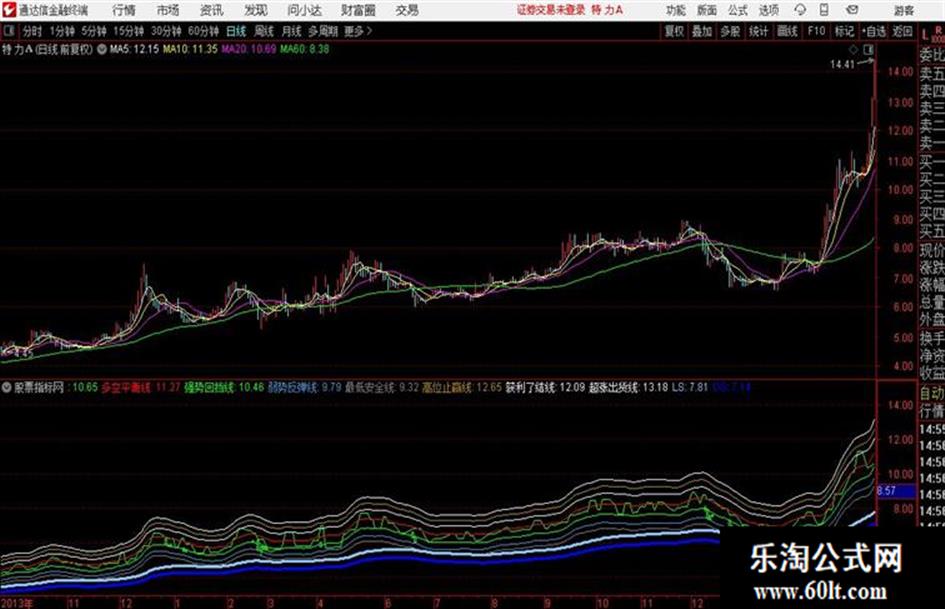Open the 市场 menu
945x609 pixels.
coord(168,10)
